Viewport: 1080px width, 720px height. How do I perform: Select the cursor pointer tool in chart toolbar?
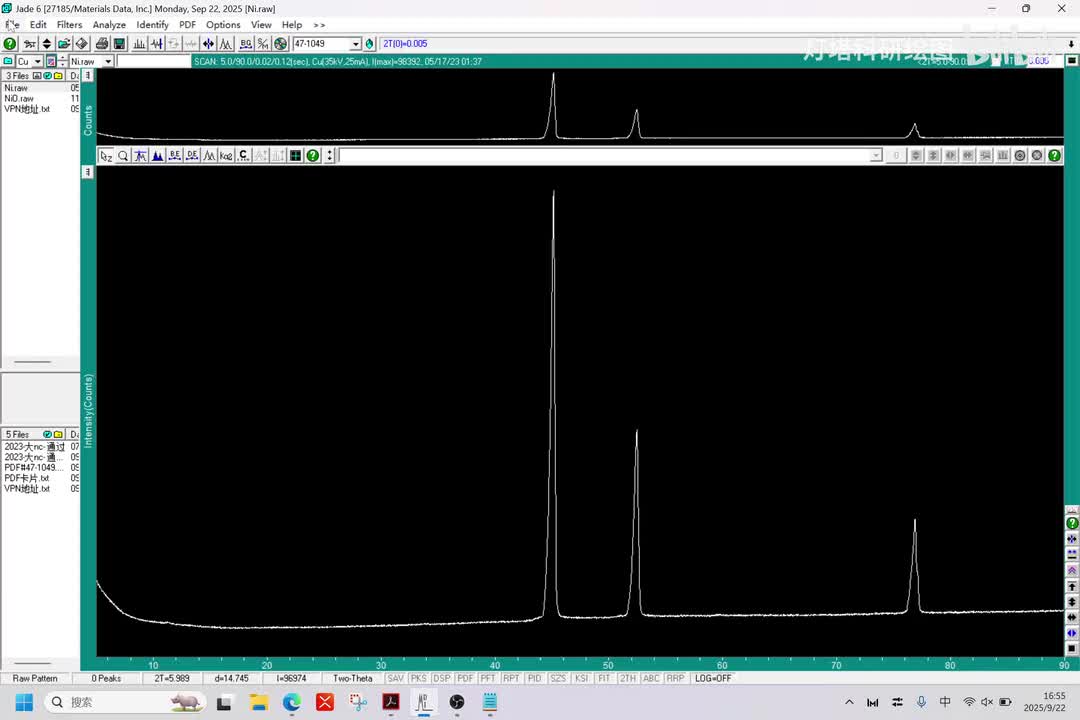(x=106, y=156)
